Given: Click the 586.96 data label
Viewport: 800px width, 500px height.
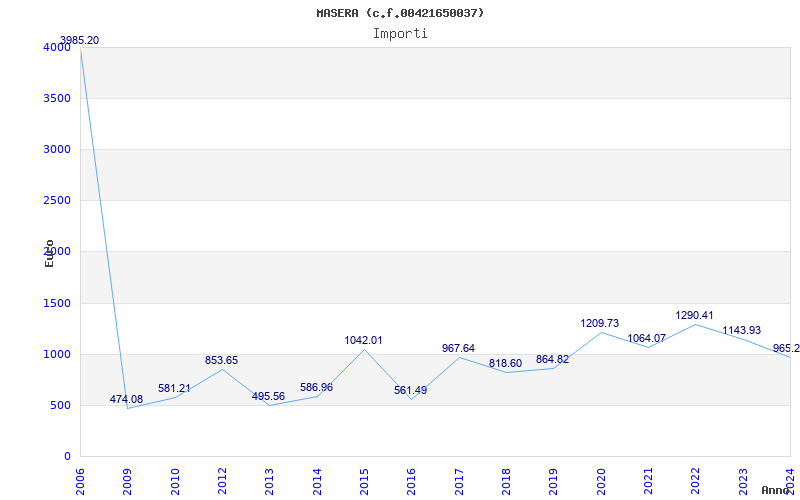Looking at the screenshot, I should pos(316,387).
